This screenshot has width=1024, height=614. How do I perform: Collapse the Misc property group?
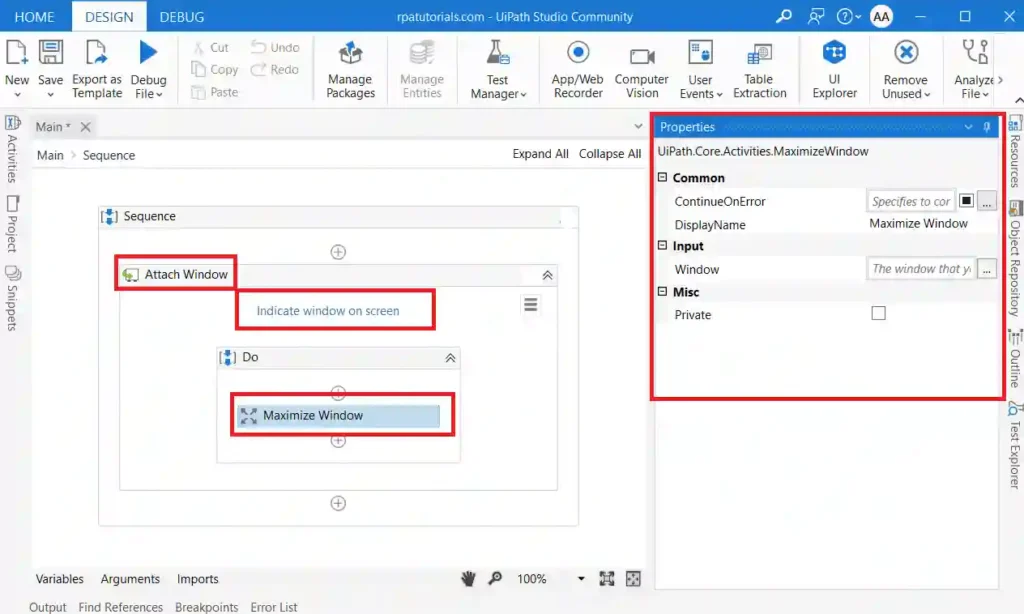tap(662, 291)
